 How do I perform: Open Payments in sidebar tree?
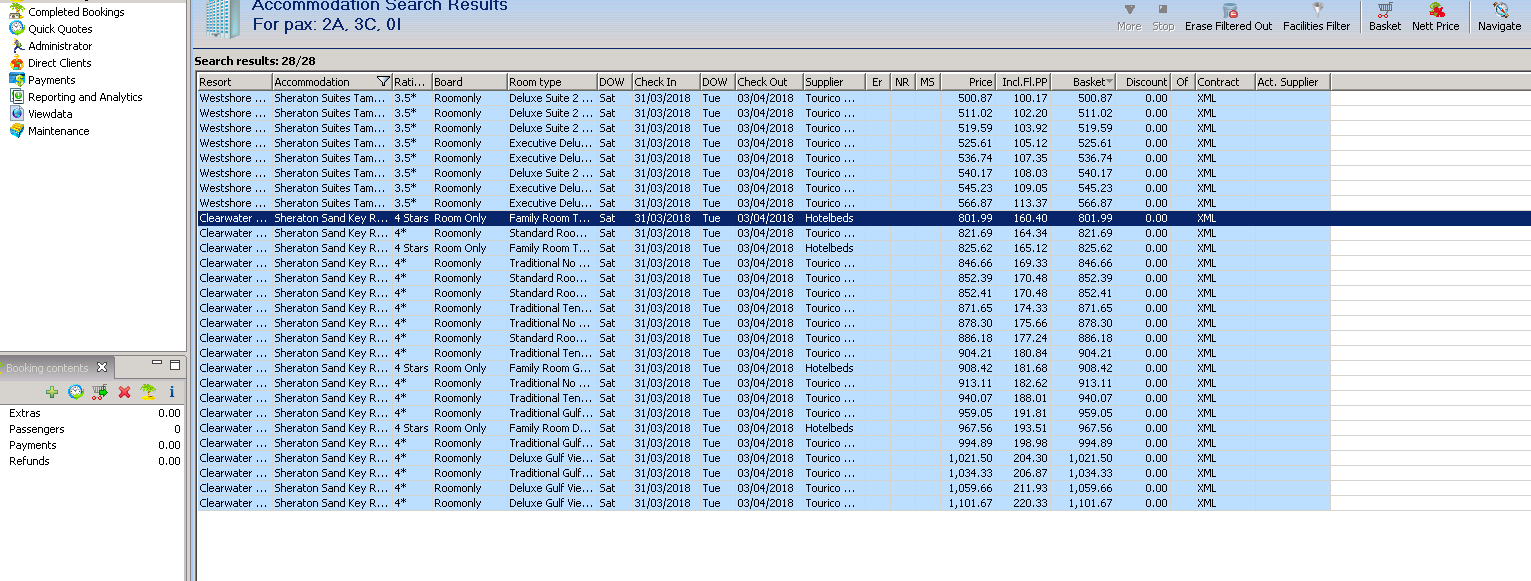[51, 80]
